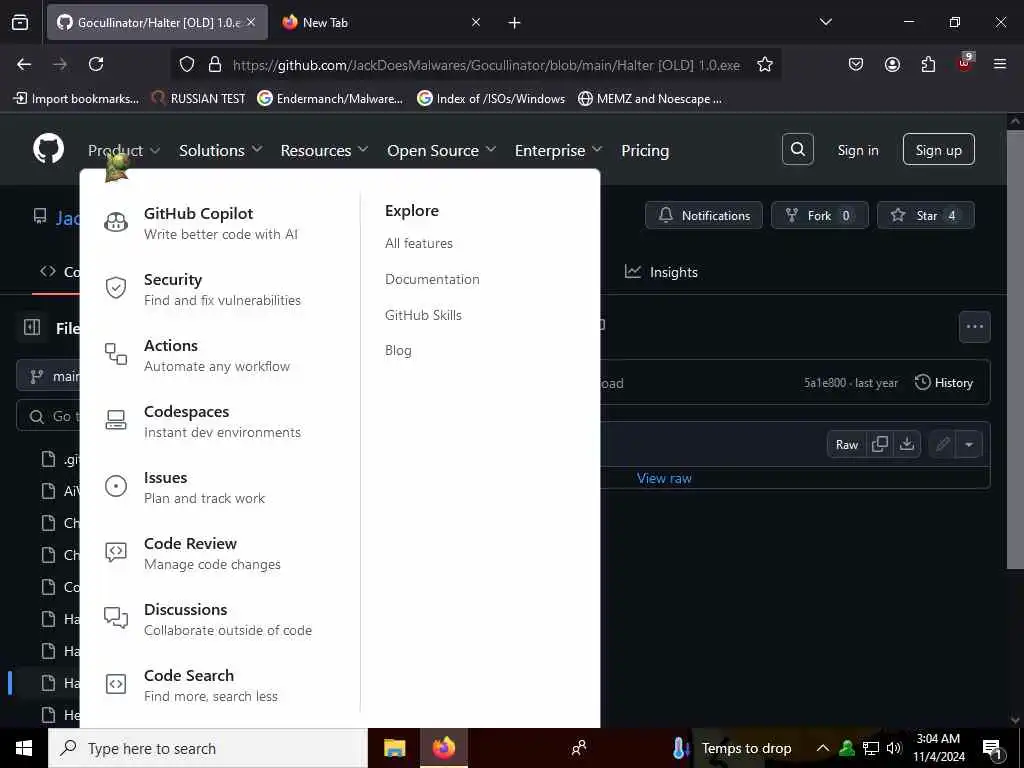The width and height of the screenshot is (1024, 768).
Task: Click Import bookmarks in bookmarks bar
Action: [76, 99]
